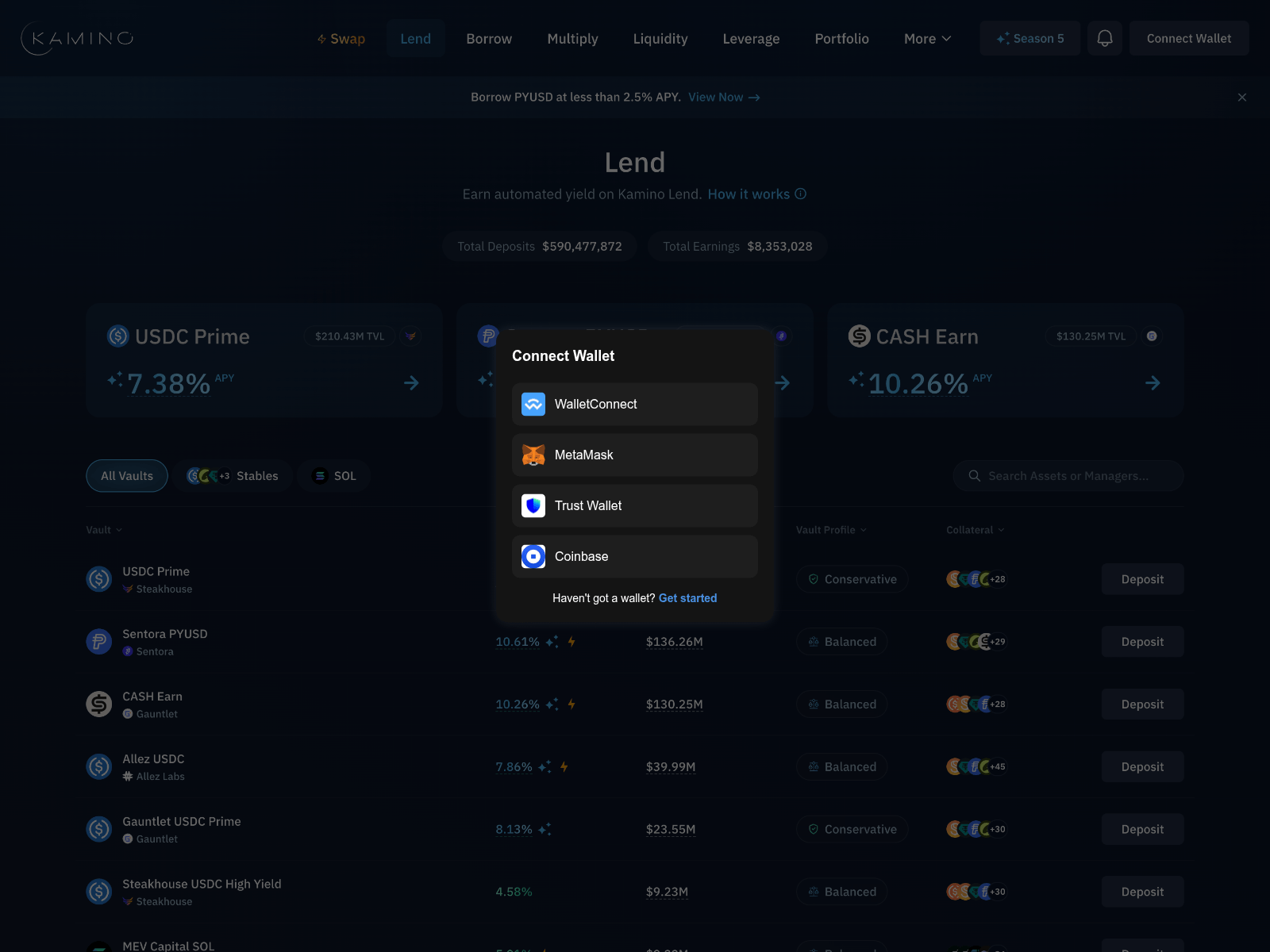Click the USDC coin icon on USDC Prime card
Viewport: 1270px width, 952px height.
pyautogui.click(x=118, y=336)
